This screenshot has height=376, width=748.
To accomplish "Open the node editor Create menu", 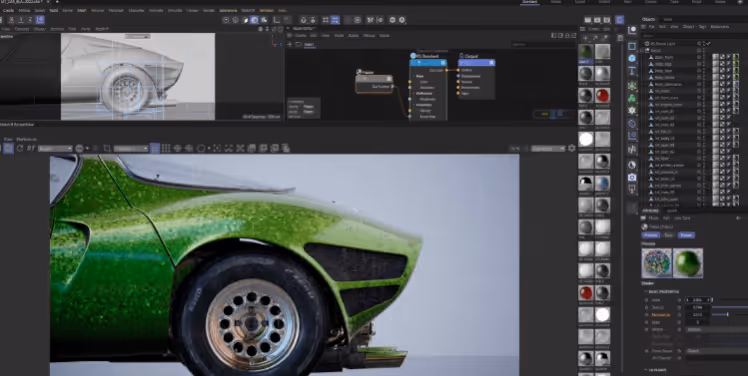I will (x=300, y=35).
